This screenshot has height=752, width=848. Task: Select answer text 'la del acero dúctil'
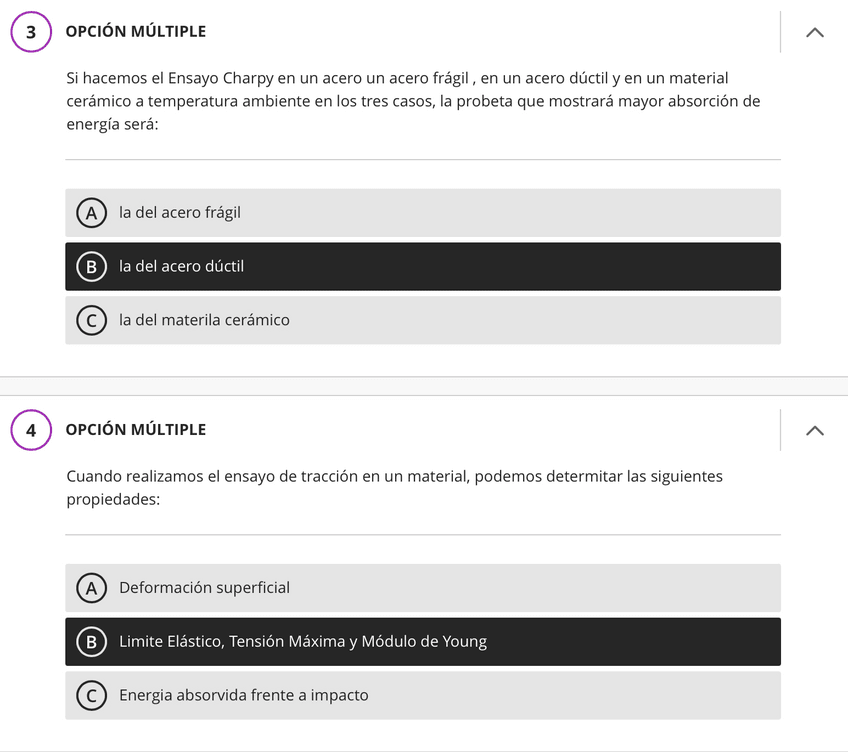(x=181, y=267)
